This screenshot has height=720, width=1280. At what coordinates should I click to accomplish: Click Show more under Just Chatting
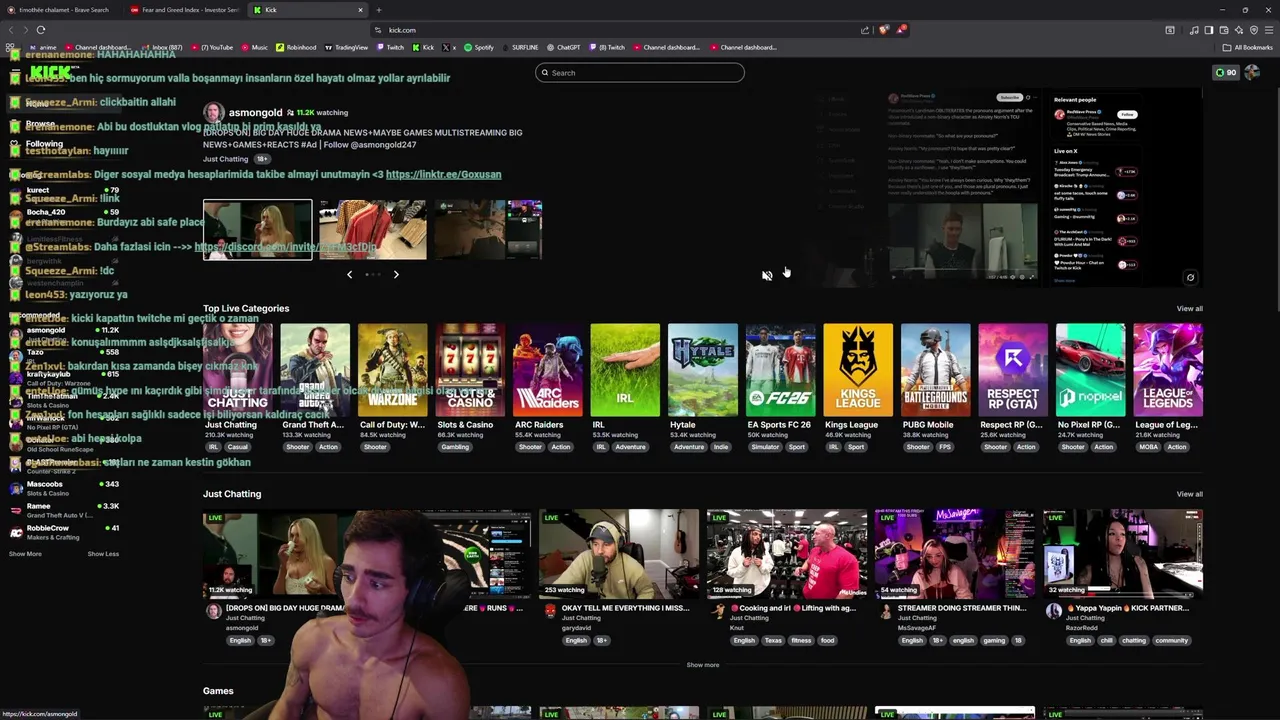pos(702,665)
